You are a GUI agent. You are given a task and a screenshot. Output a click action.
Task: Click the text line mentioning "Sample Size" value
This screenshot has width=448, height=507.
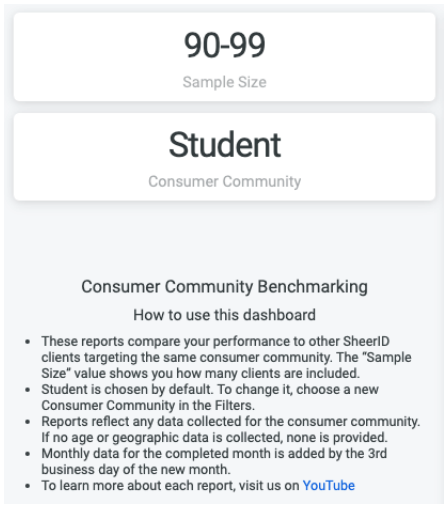coord(226,357)
